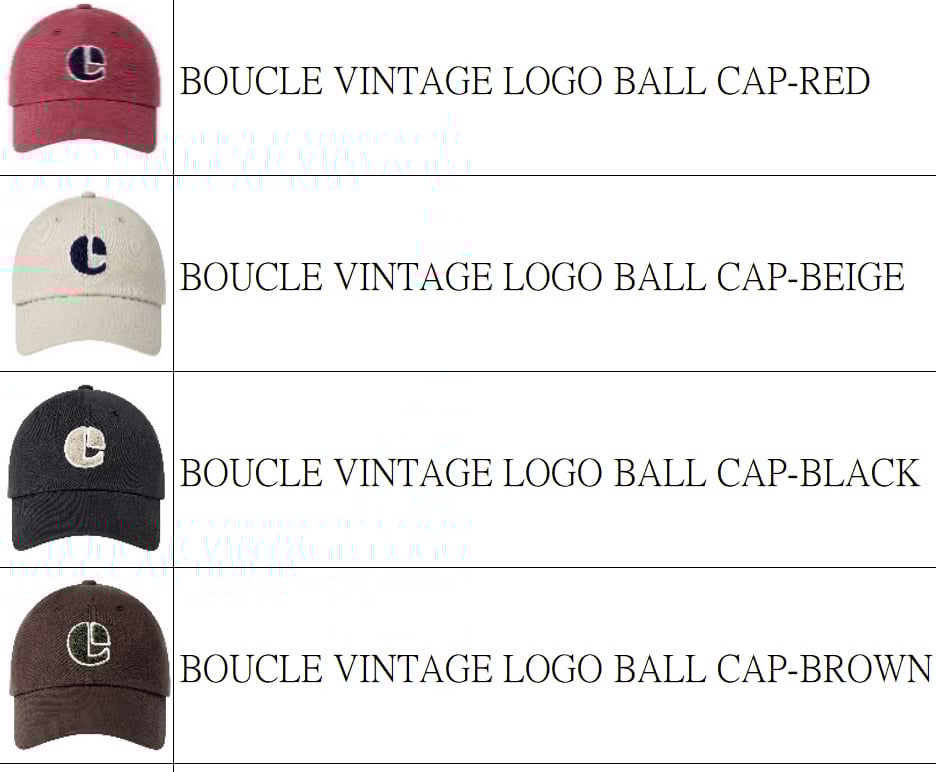Click the BOUCLE VINTAGE LOGO BALL CAP-BEIGE text
936x772 pixels.
542,277
